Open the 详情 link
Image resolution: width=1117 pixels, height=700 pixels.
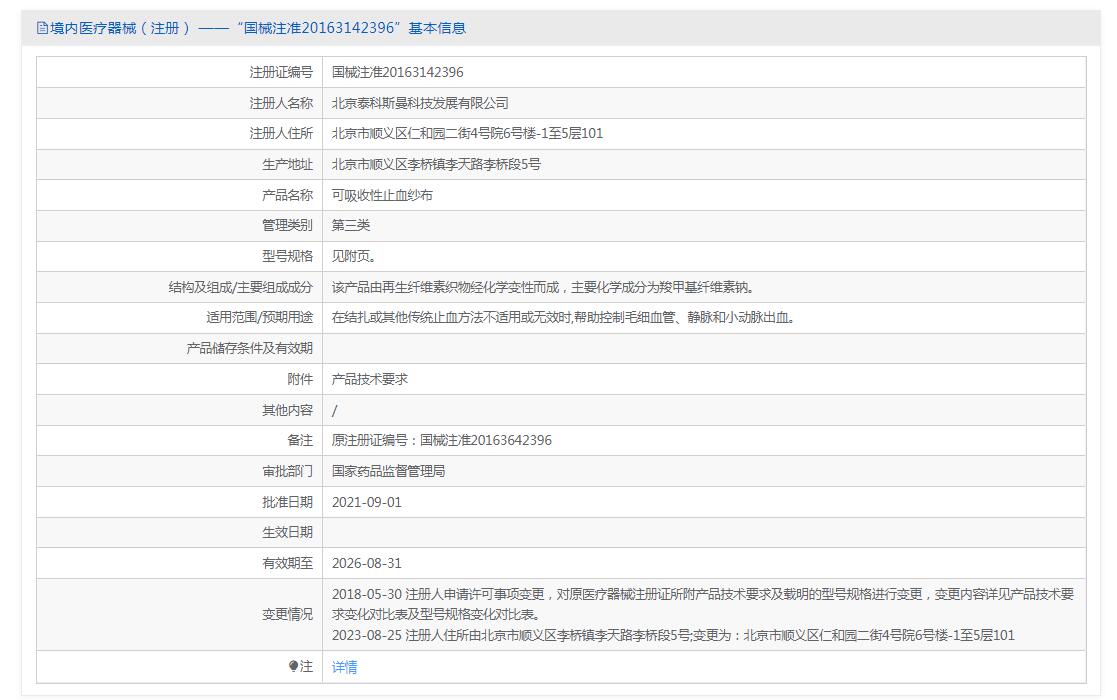coord(344,667)
